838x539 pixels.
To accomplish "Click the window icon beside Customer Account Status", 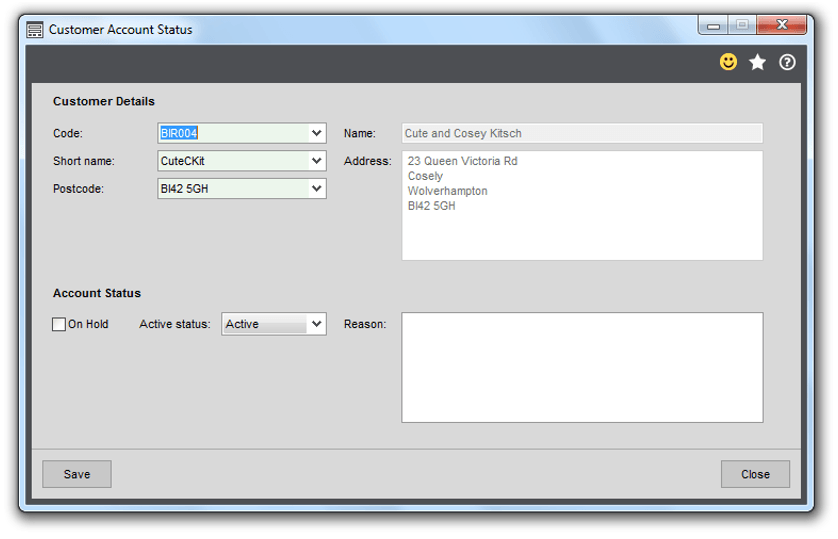I will [35, 30].
